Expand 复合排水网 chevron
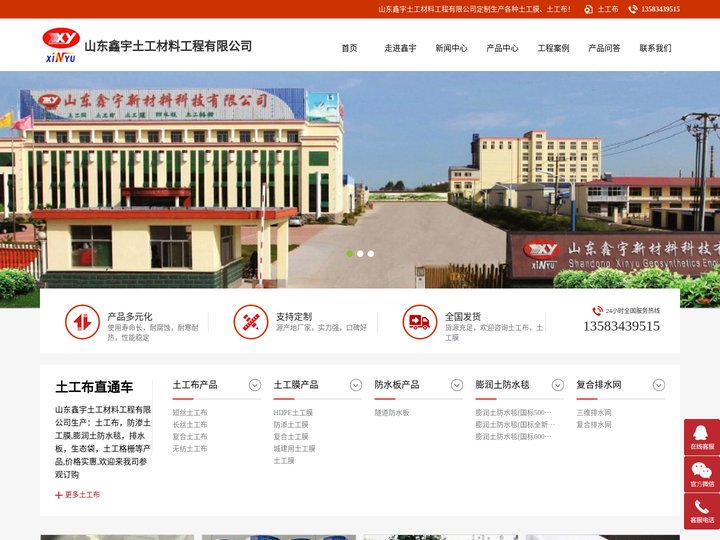 point(659,385)
